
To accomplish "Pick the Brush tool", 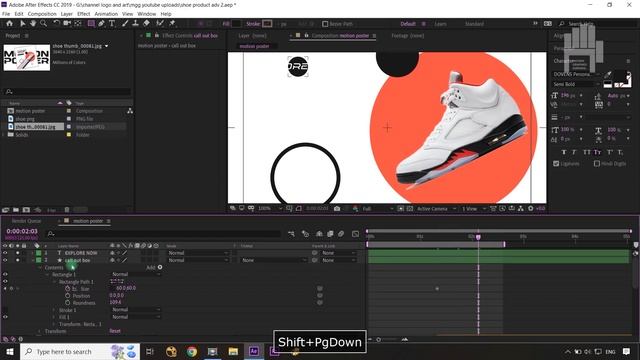I will [125, 24].
